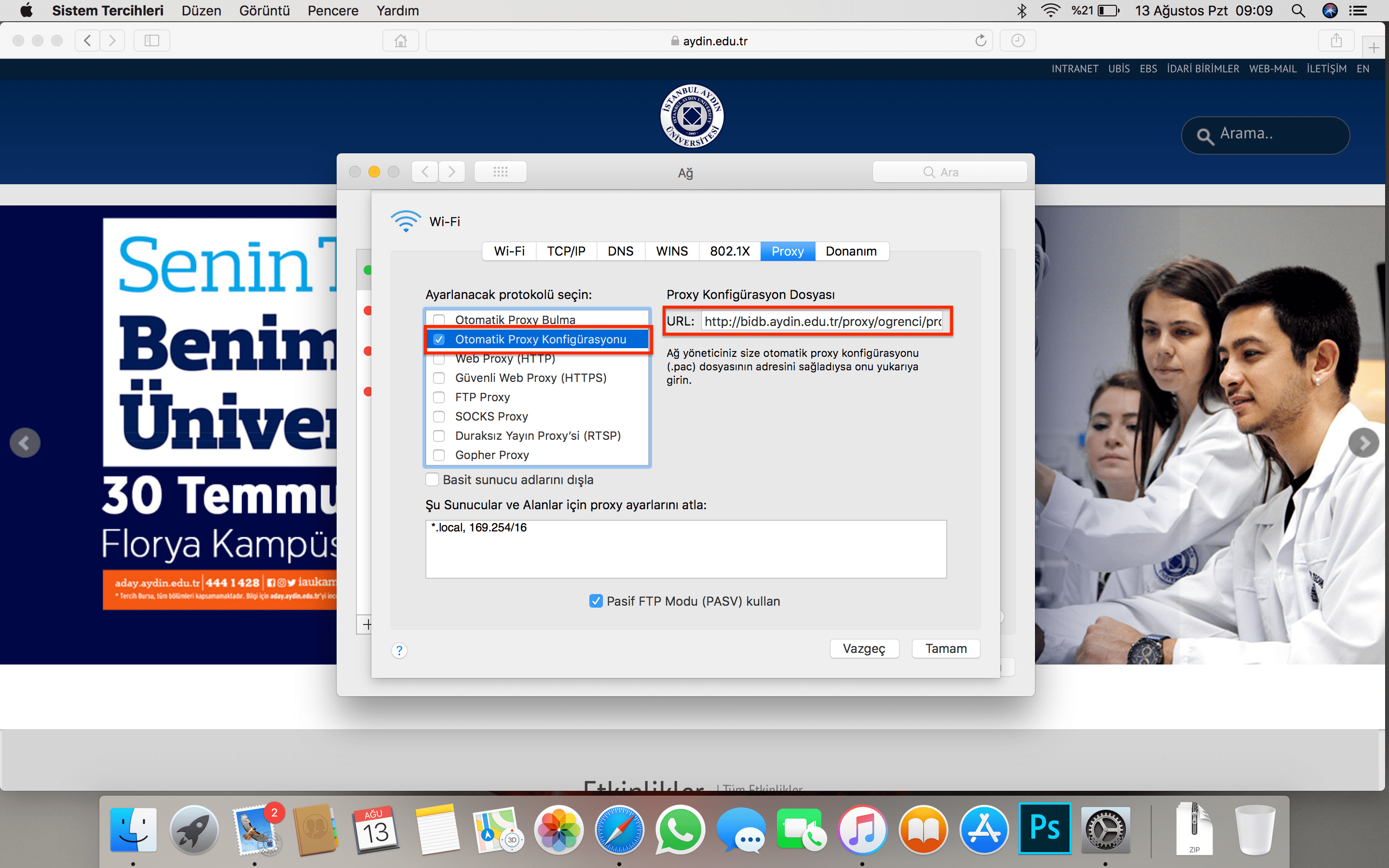Open iTunes music icon in Dock

(862, 829)
